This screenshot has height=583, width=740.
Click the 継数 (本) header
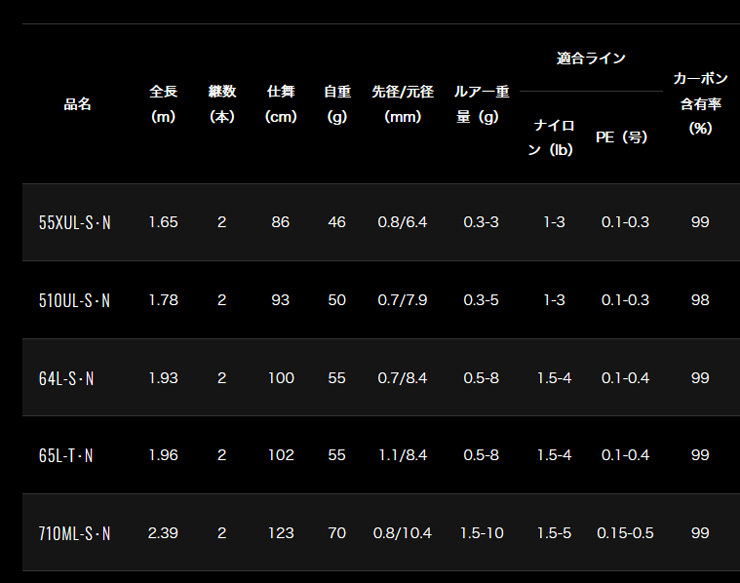[222, 104]
